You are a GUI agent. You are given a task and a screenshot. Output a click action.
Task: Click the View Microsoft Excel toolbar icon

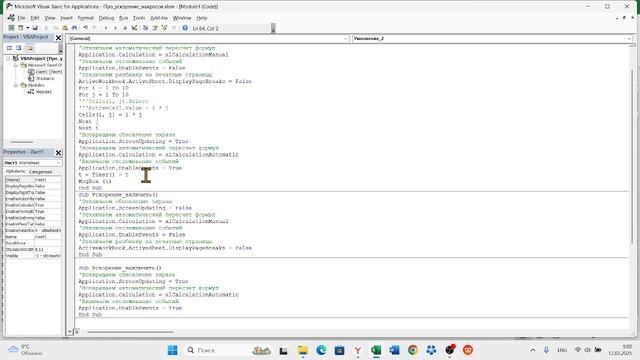[11, 28]
